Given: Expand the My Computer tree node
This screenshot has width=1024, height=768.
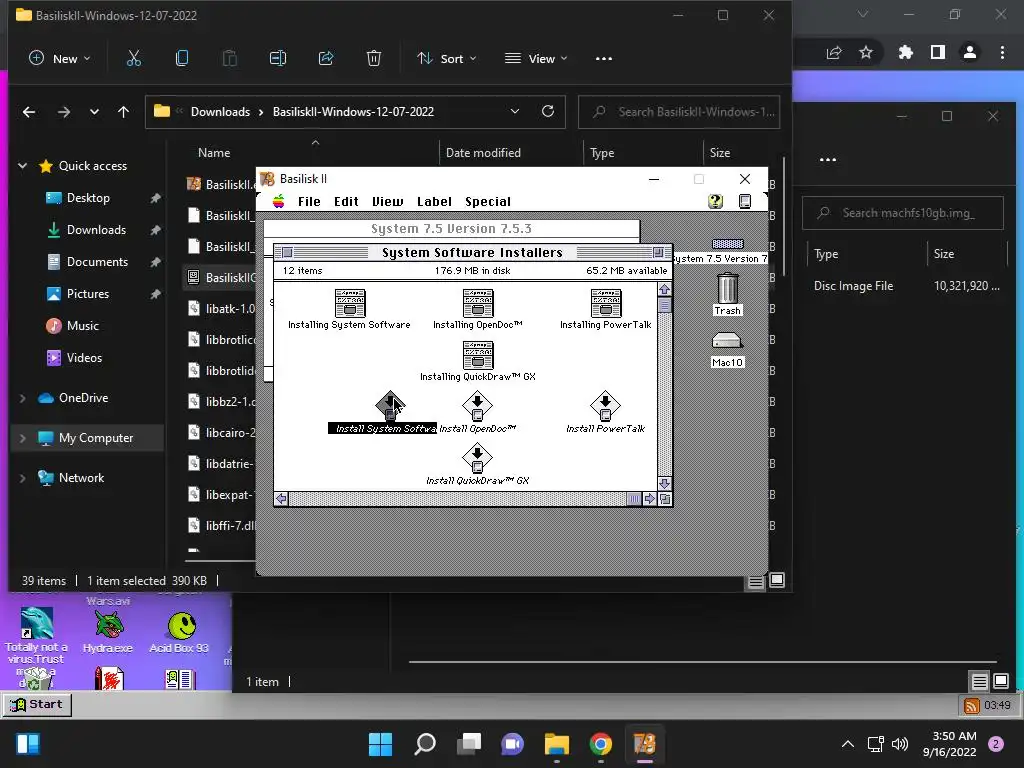Looking at the screenshot, I should click(23, 438).
